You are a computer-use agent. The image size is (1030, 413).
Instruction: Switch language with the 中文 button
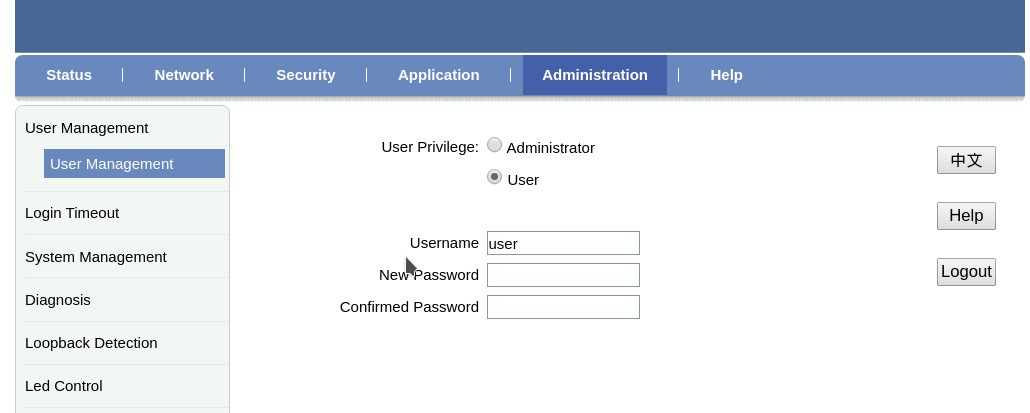[x=966, y=160]
